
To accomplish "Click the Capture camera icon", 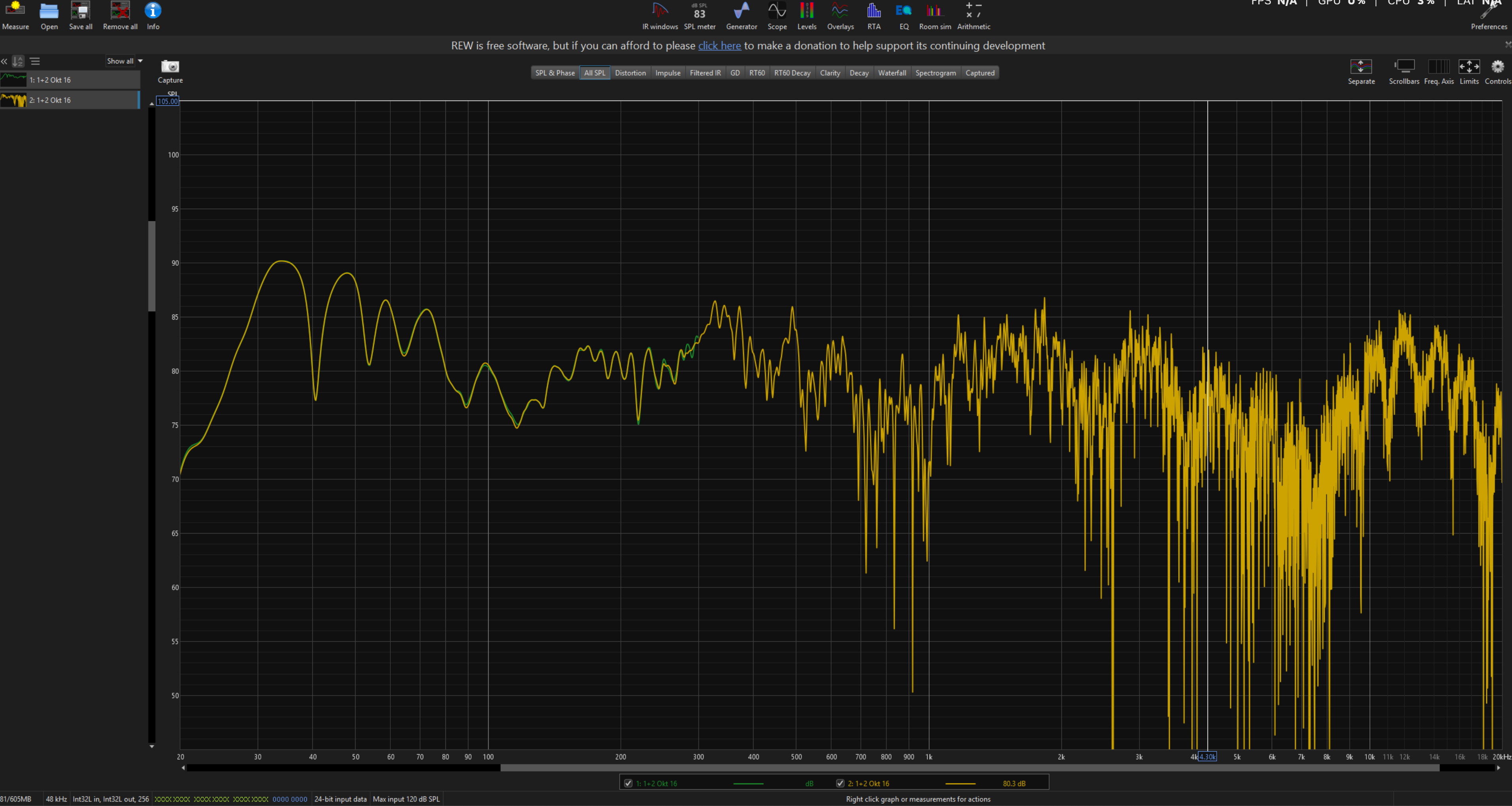I will point(170,66).
